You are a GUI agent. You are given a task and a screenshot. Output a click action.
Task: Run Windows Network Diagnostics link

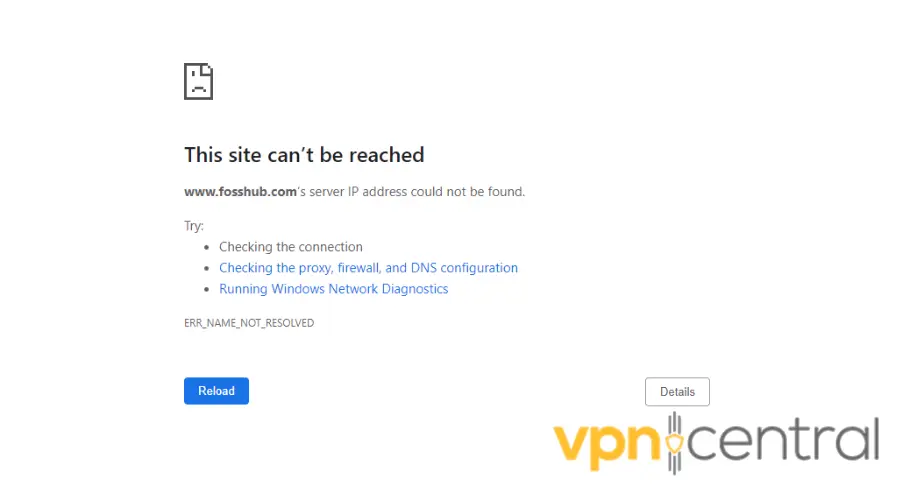pos(333,289)
